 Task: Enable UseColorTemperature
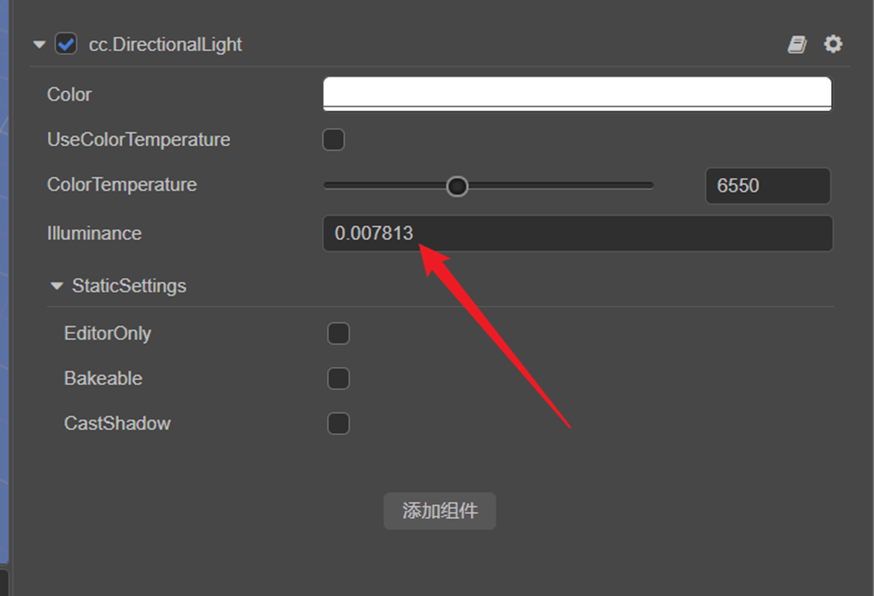tap(333, 139)
